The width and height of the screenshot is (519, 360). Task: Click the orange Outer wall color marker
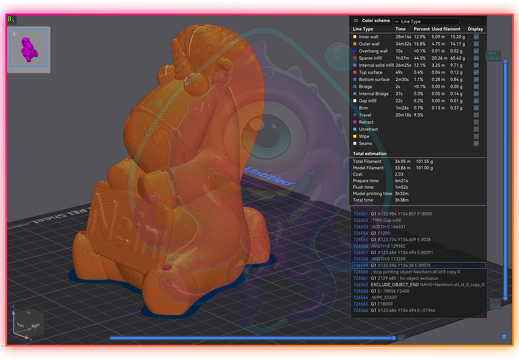tap(355, 44)
